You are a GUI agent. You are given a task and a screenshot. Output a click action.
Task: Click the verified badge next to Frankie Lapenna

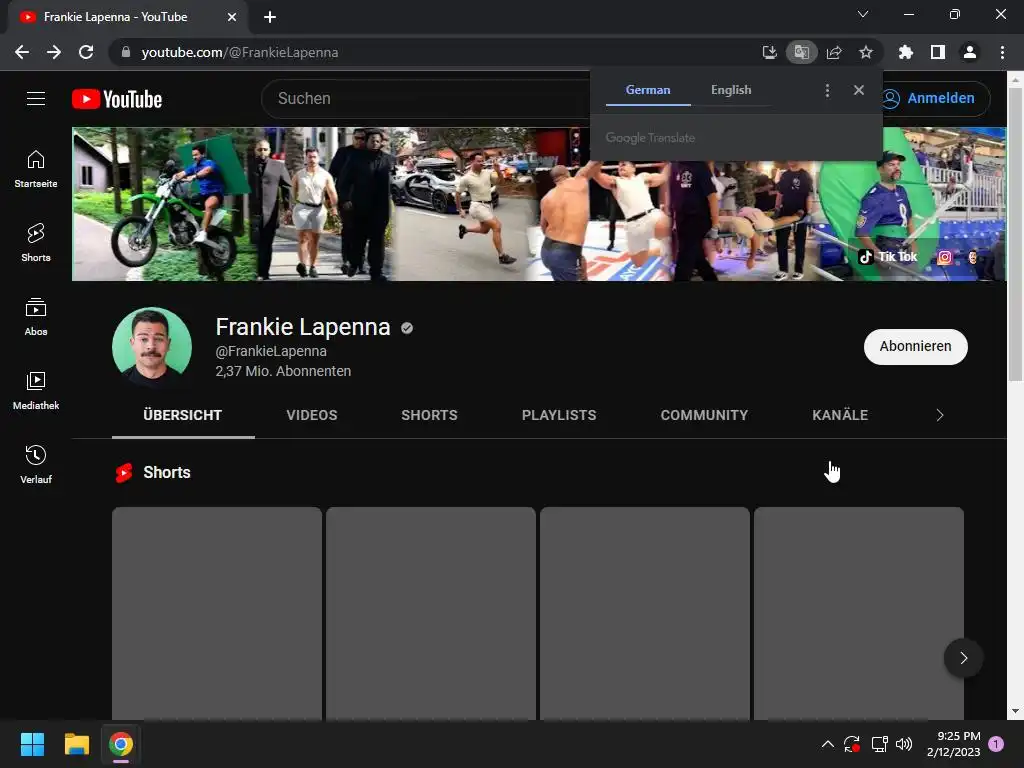[x=407, y=328]
